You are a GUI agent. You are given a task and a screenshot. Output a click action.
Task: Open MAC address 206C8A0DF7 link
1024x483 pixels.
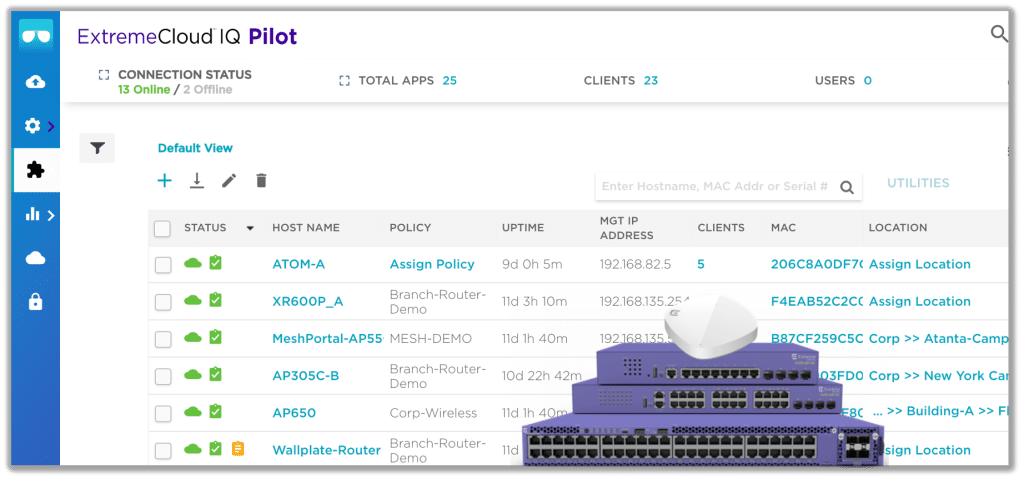tap(816, 264)
